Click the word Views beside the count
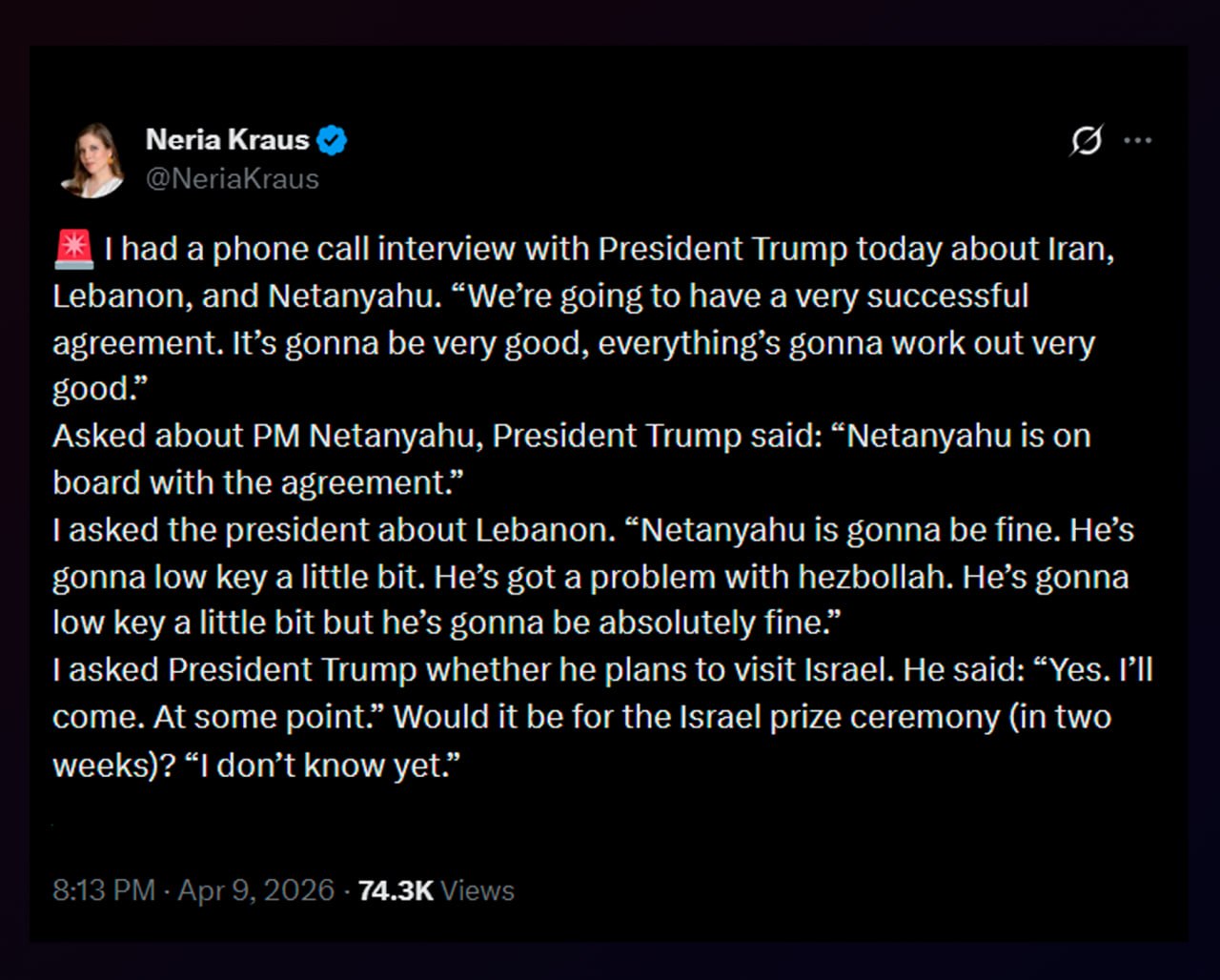The width and height of the screenshot is (1220, 980). pos(478,890)
